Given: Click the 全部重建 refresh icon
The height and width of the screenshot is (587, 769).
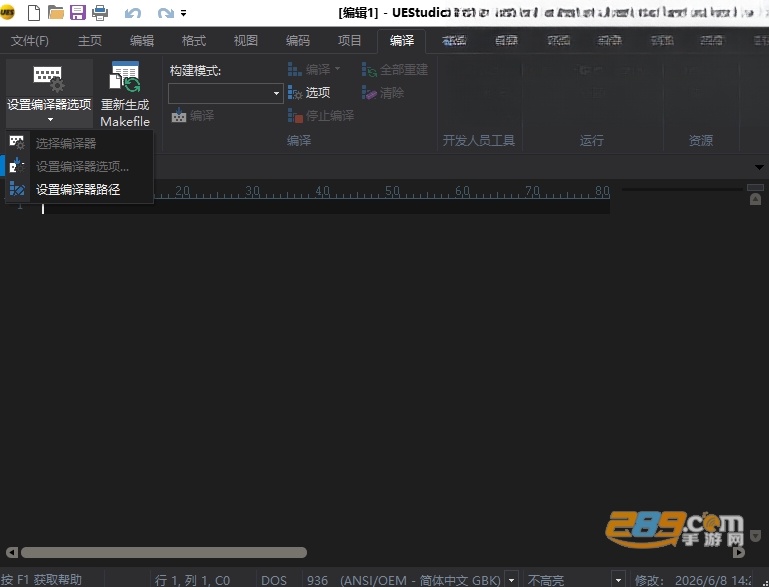Looking at the screenshot, I should tap(369, 70).
